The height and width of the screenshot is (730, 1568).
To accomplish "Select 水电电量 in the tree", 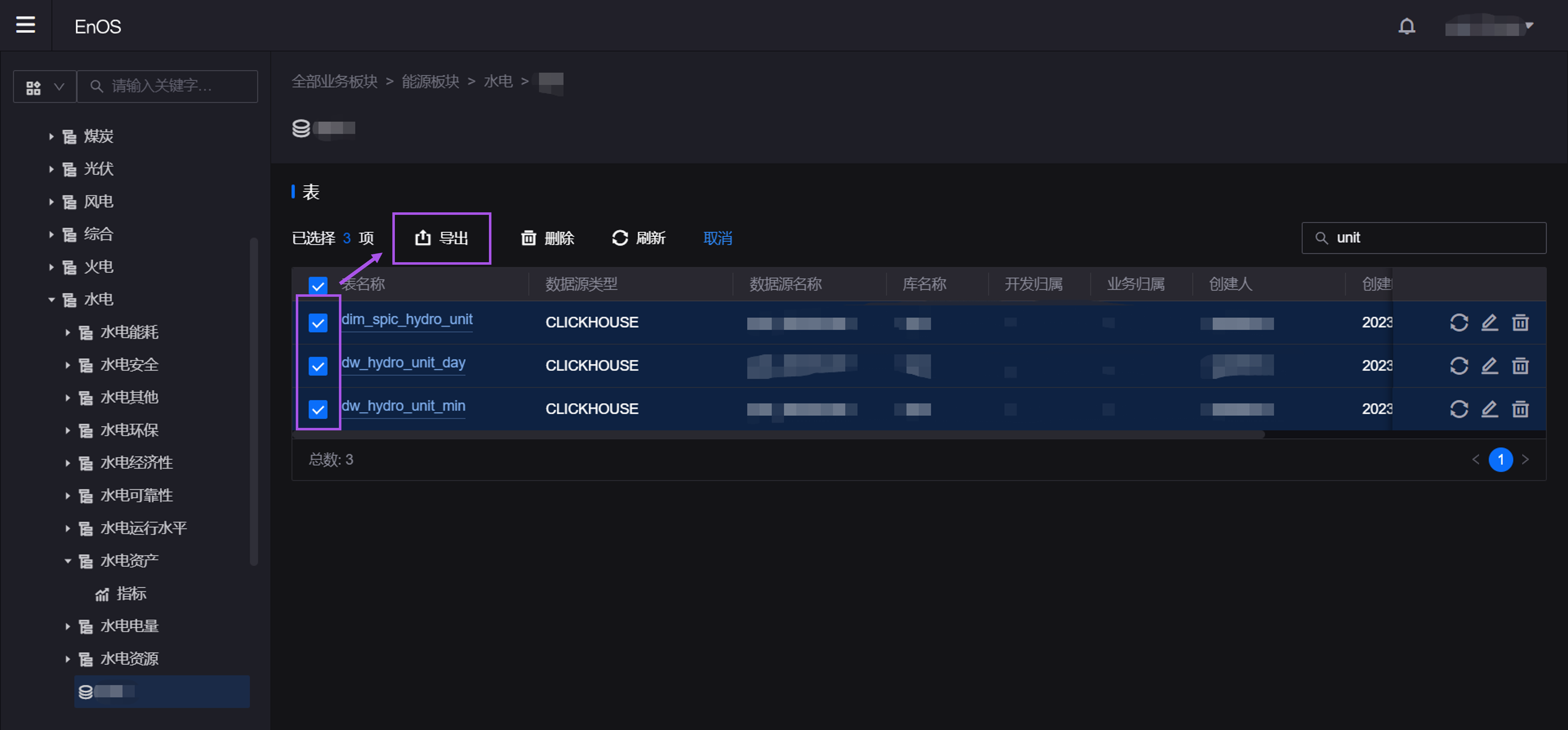I will point(129,626).
